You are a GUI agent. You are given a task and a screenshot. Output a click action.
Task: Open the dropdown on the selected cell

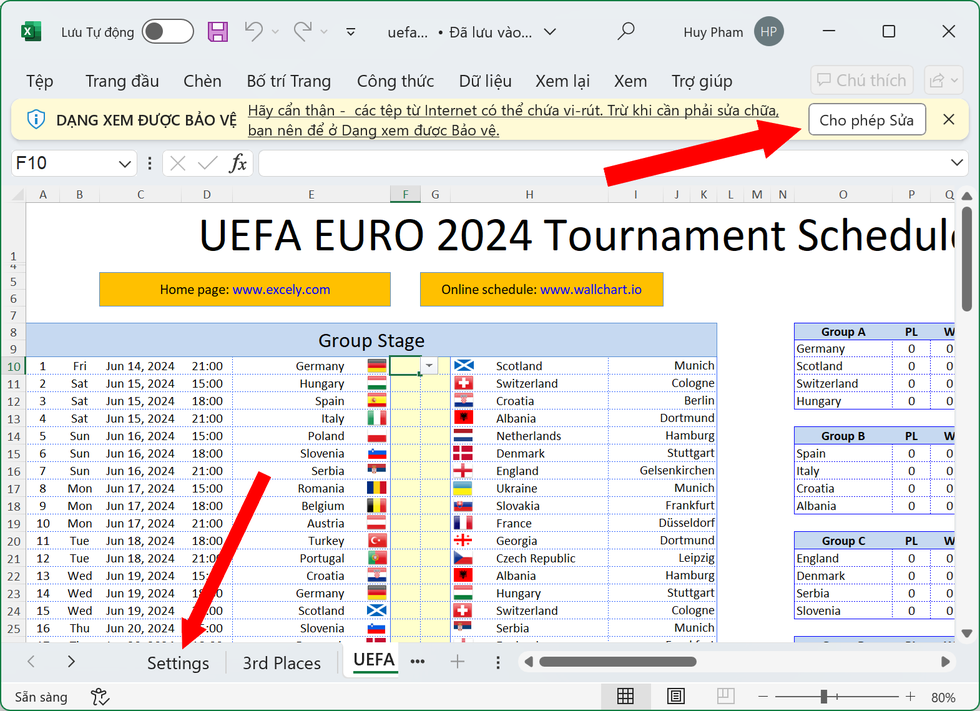click(x=429, y=365)
